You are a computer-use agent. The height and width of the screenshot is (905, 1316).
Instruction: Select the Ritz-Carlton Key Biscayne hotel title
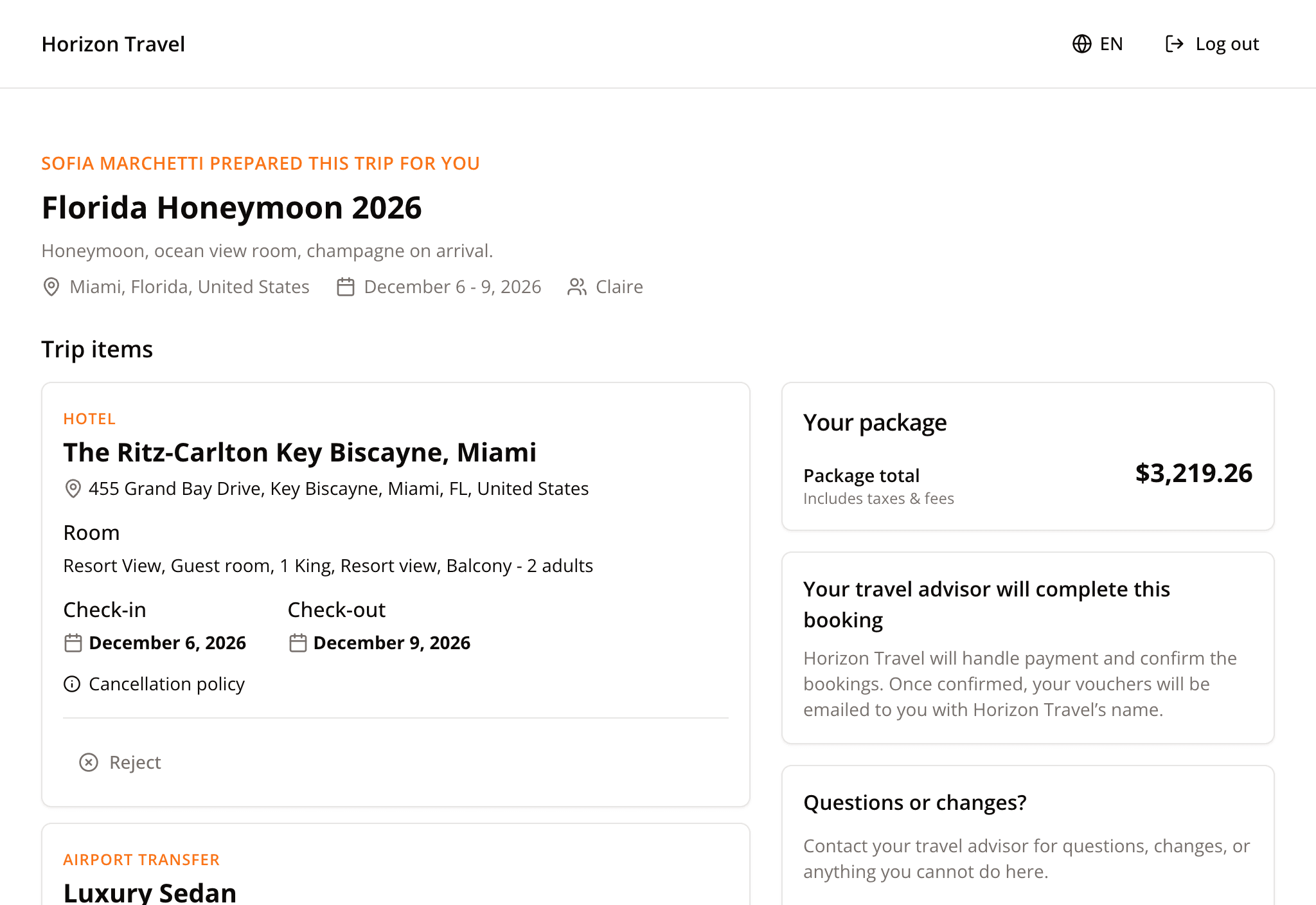[x=299, y=452]
